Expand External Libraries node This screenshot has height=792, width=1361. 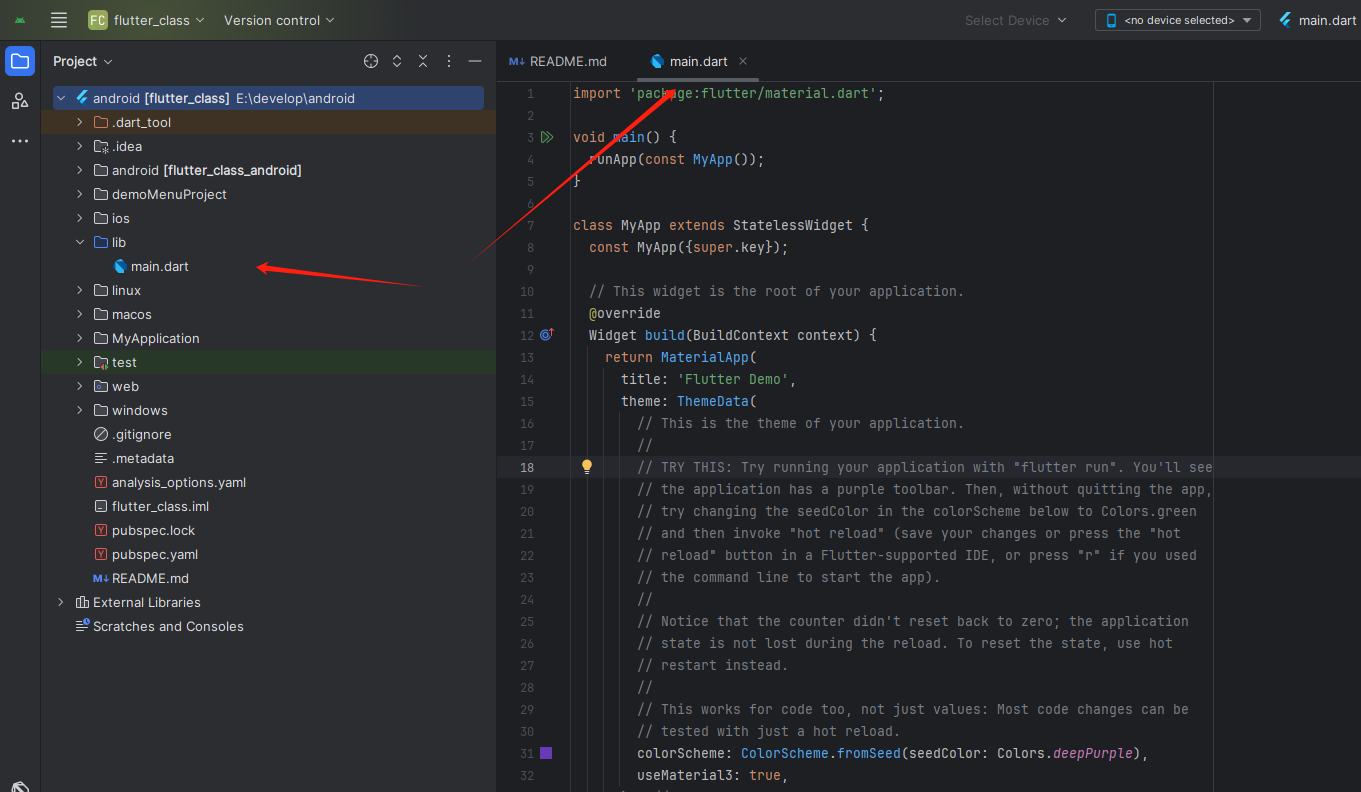61,602
